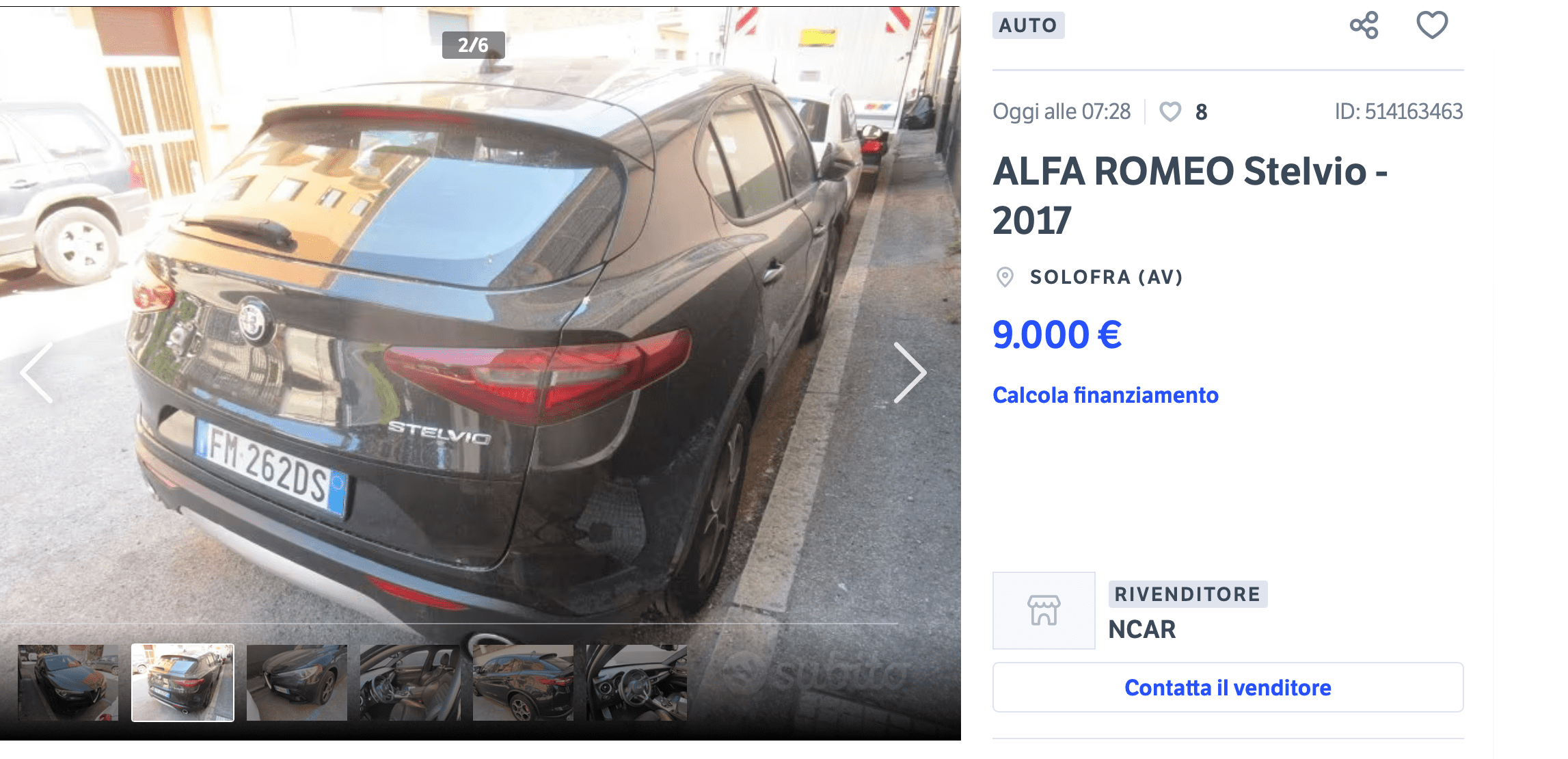1568x759 pixels.
Task: Save listing with the top heart icon
Action: pyautogui.click(x=1432, y=25)
